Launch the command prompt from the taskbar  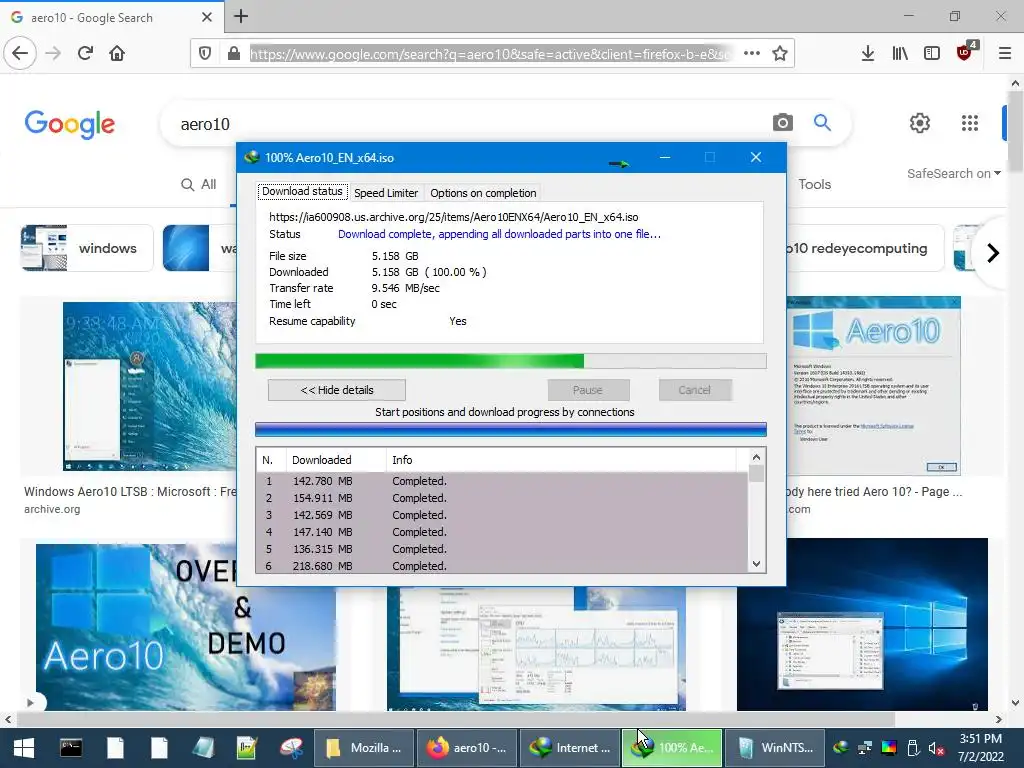tap(71, 748)
